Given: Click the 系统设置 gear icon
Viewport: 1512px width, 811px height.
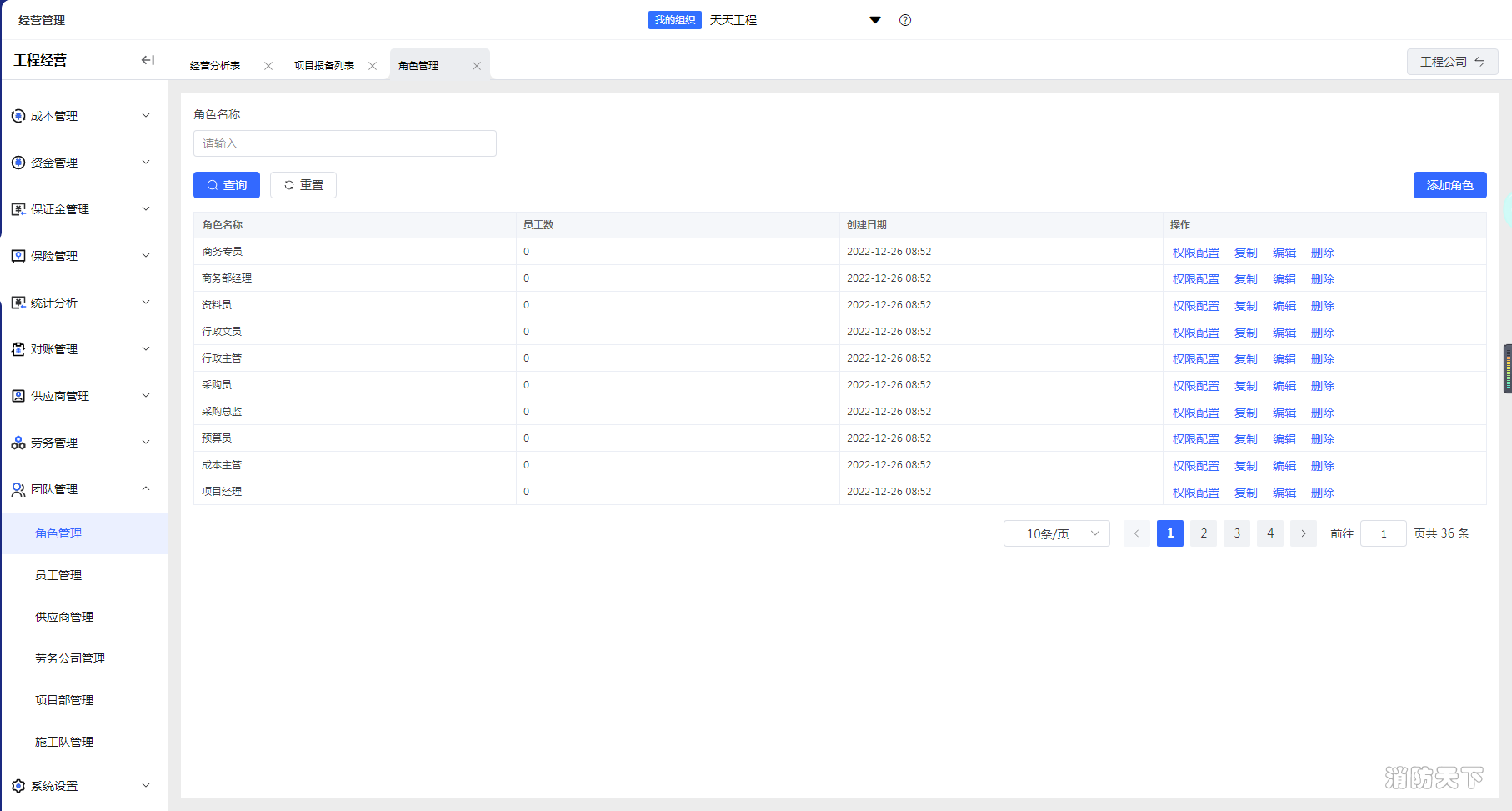Looking at the screenshot, I should 18,786.
